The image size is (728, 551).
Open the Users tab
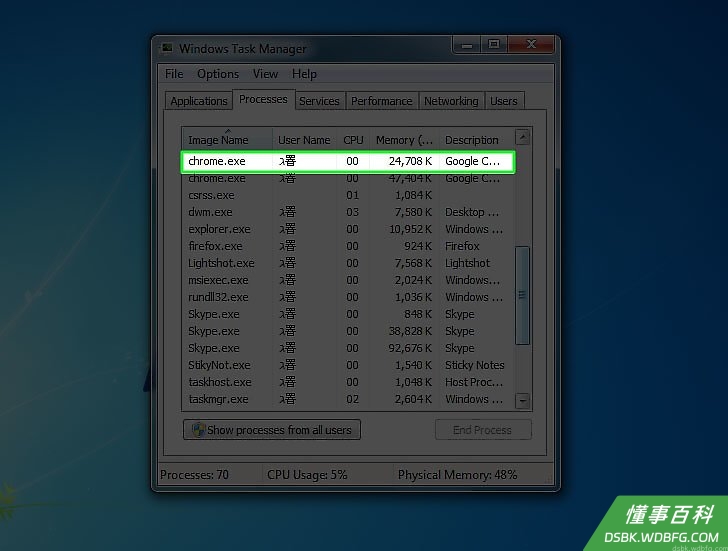pos(504,101)
